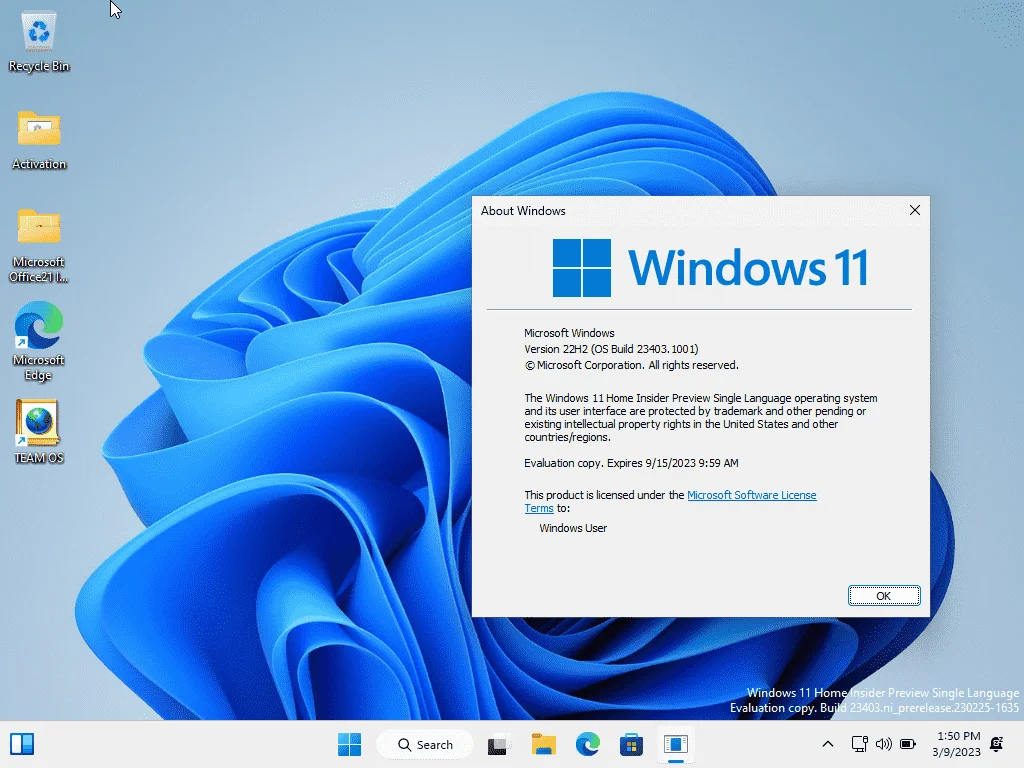Open Microsoft Store from the taskbar
The width and height of the screenshot is (1024, 768).
coord(632,744)
